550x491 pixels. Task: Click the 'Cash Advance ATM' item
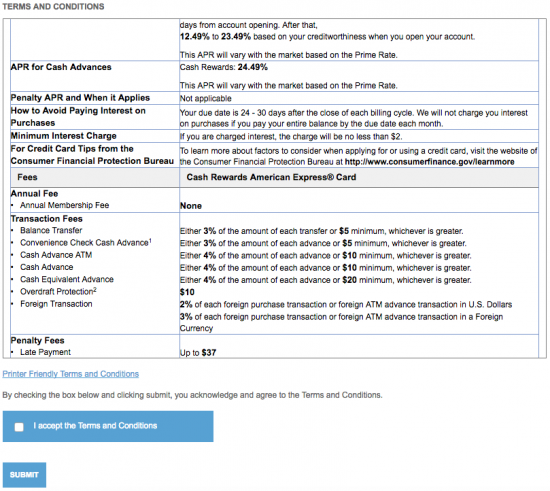coord(56,255)
